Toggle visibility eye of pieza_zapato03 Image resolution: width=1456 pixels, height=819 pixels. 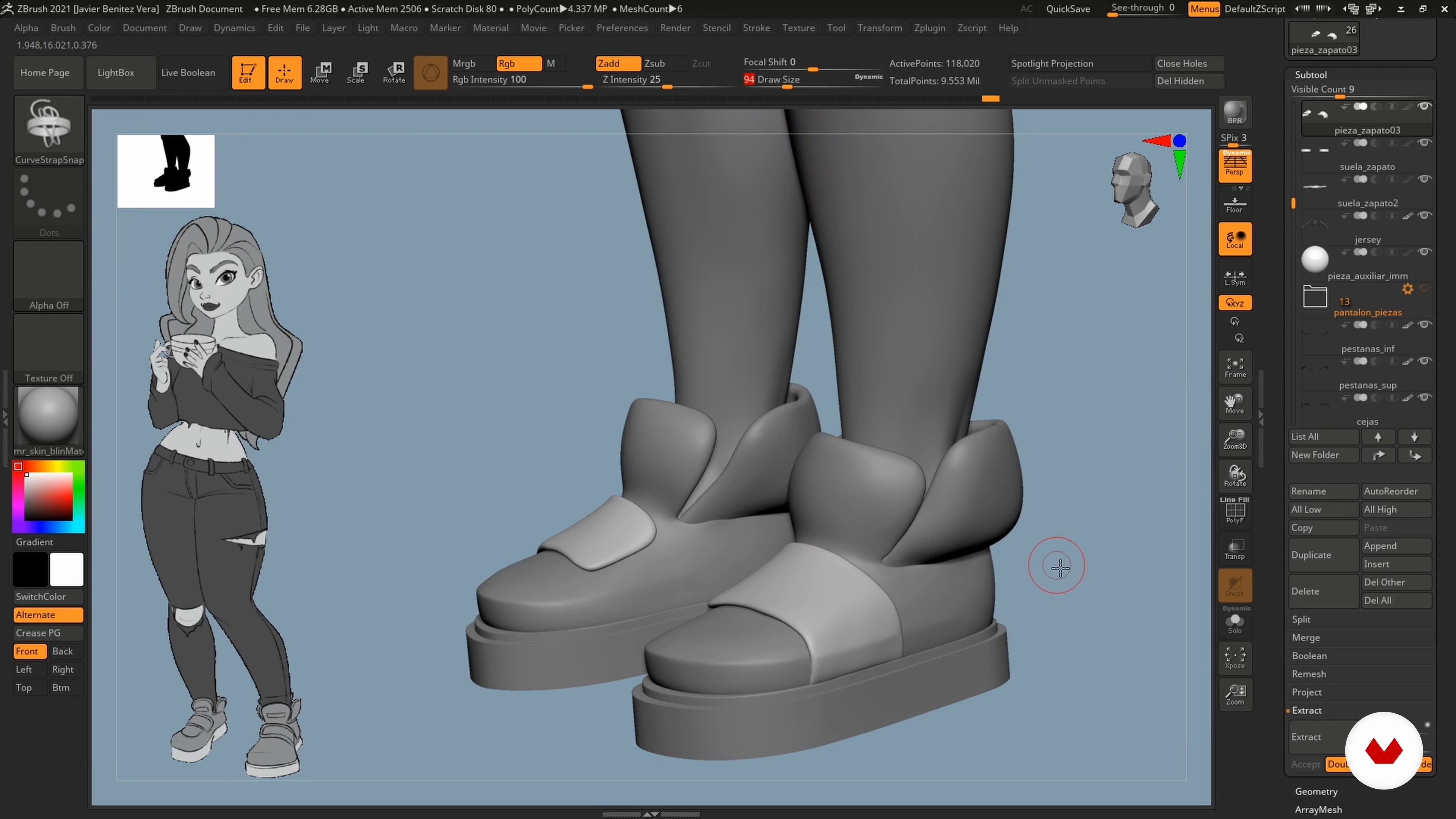1425,106
